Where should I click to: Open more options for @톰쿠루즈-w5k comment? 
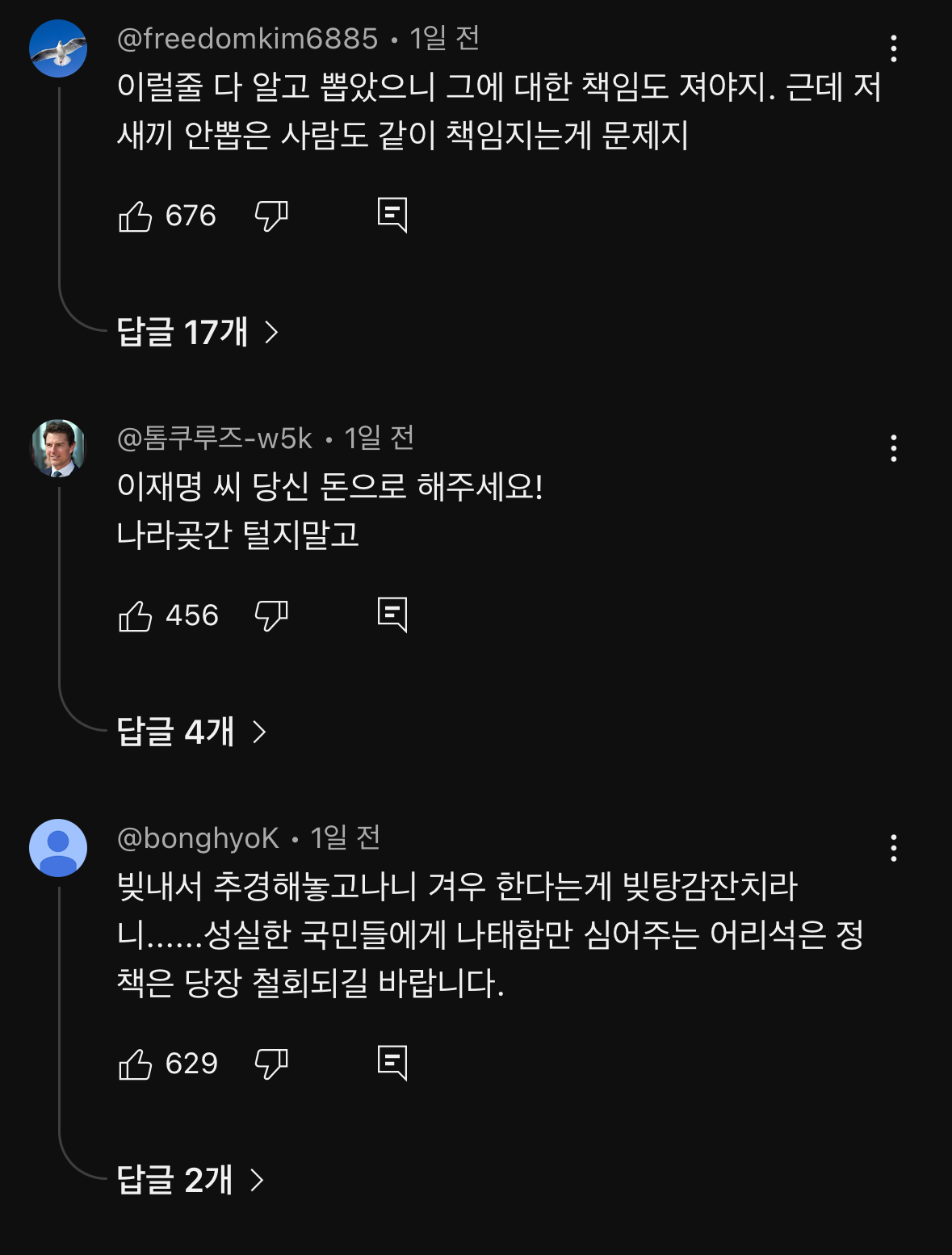pyautogui.click(x=893, y=448)
